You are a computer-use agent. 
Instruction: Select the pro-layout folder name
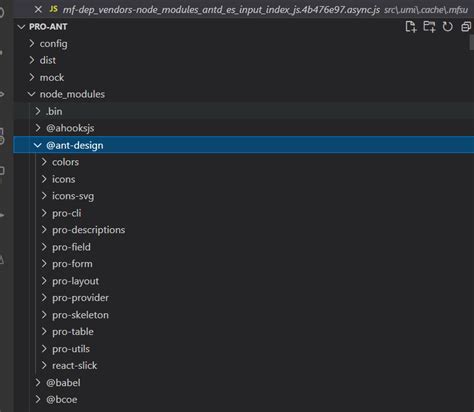pos(76,281)
